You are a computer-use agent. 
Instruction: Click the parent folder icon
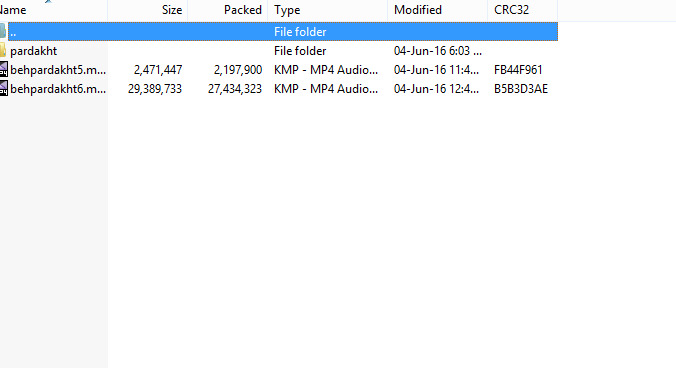click(x=3, y=31)
